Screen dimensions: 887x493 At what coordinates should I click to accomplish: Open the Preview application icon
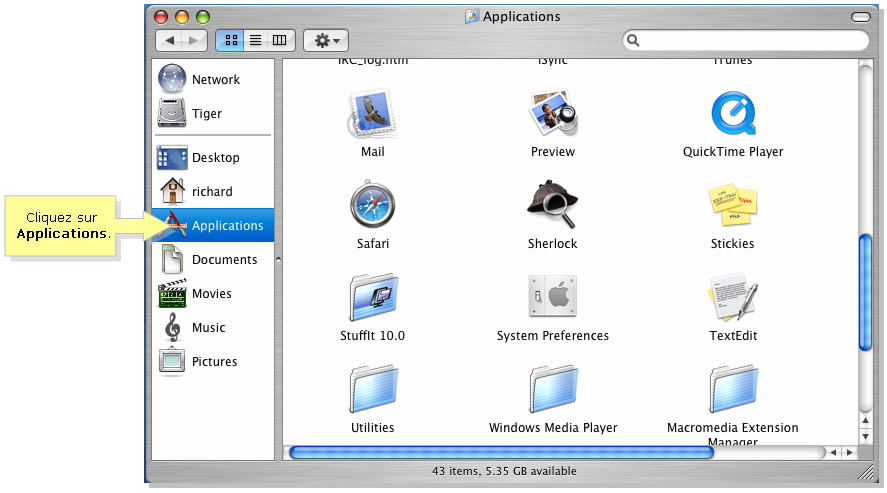553,113
